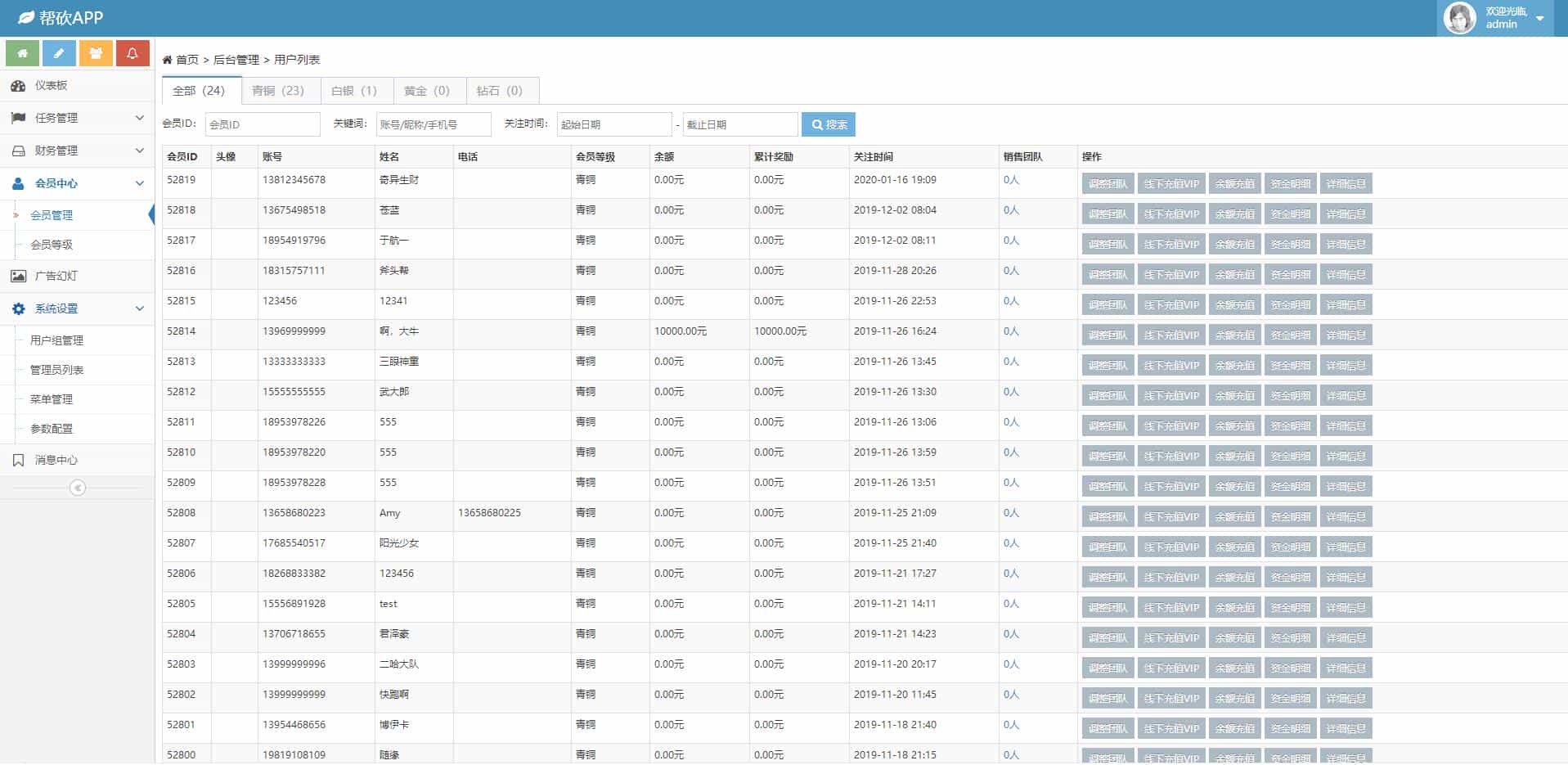
Task: Click the 搜索 search button
Action: (x=828, y=124)
